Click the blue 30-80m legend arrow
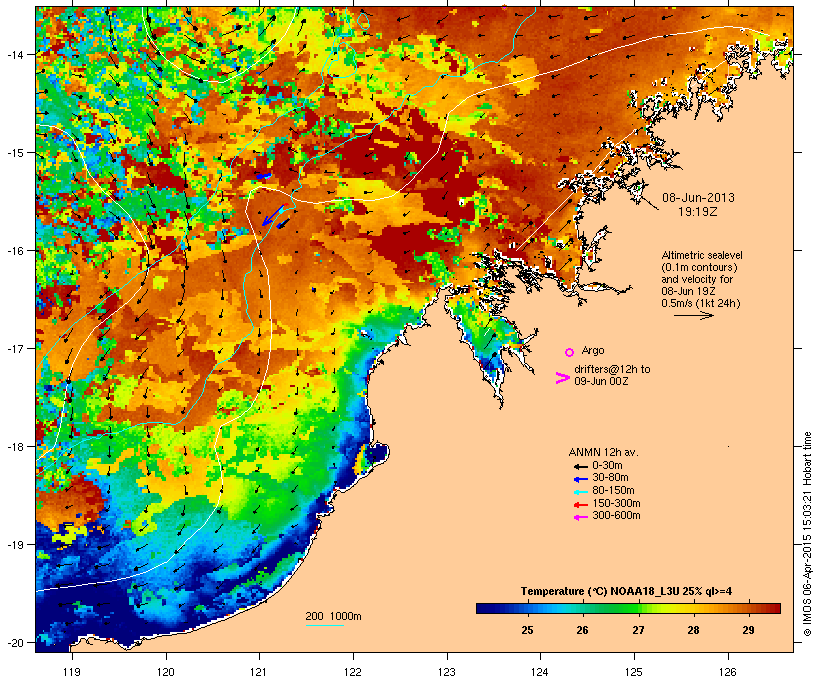 coord(580,479)
